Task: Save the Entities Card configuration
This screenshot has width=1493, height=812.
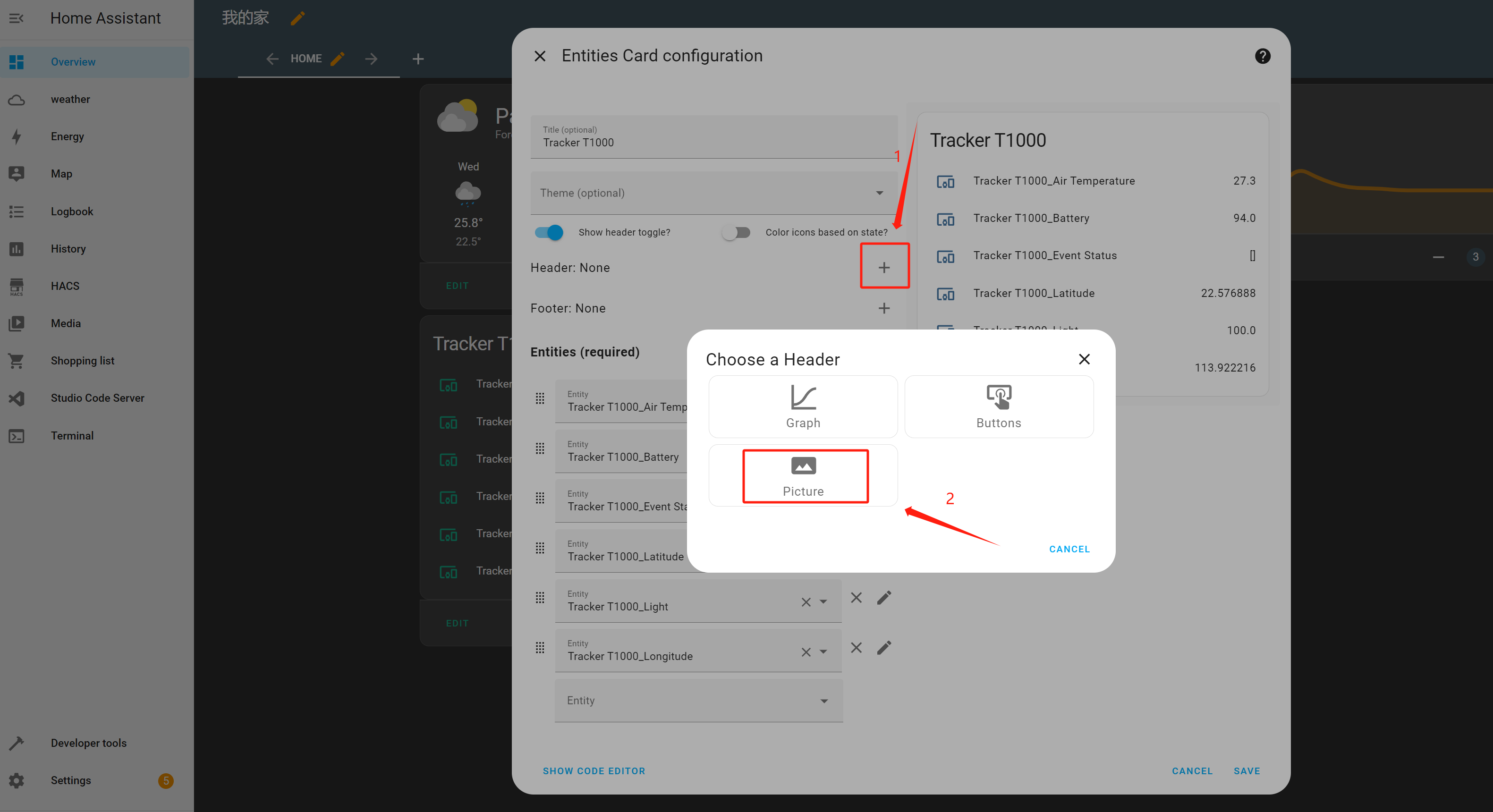Action: pyautogui.click(x=1246, y=771)
